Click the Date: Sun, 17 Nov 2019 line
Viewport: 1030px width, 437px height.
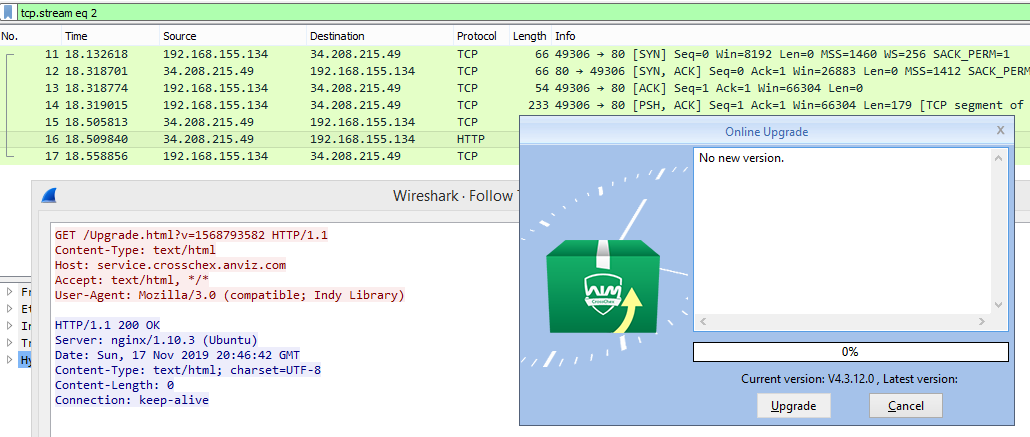[x=177, y=355]
